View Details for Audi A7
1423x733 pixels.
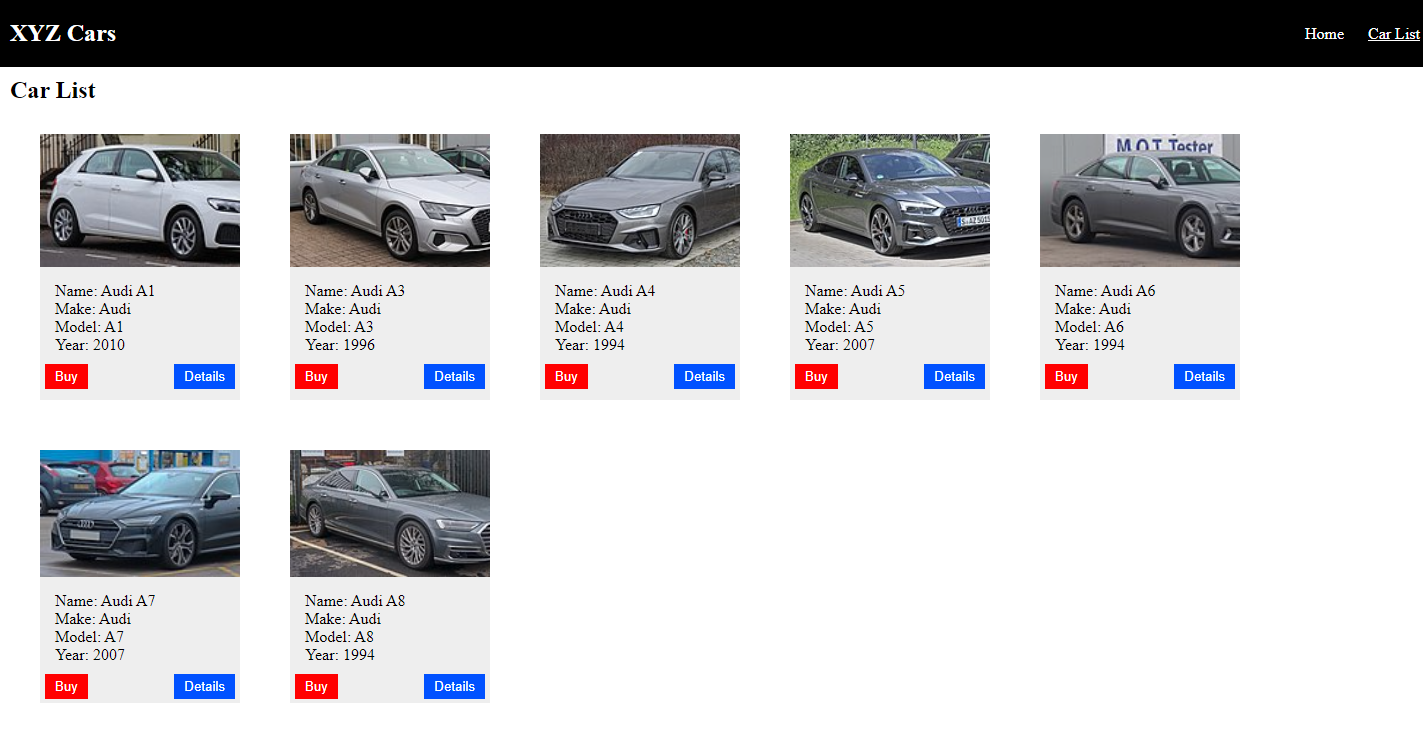(x=204, y=686)
